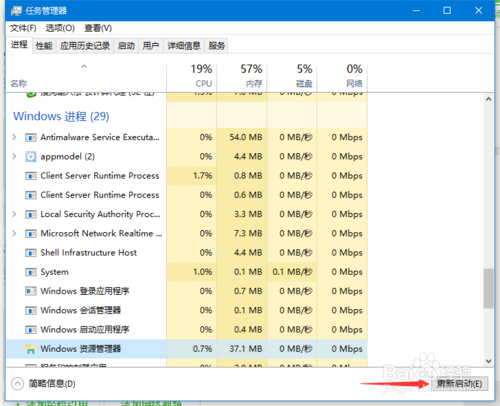Click the scrollbar down arrow

point(489,361)
